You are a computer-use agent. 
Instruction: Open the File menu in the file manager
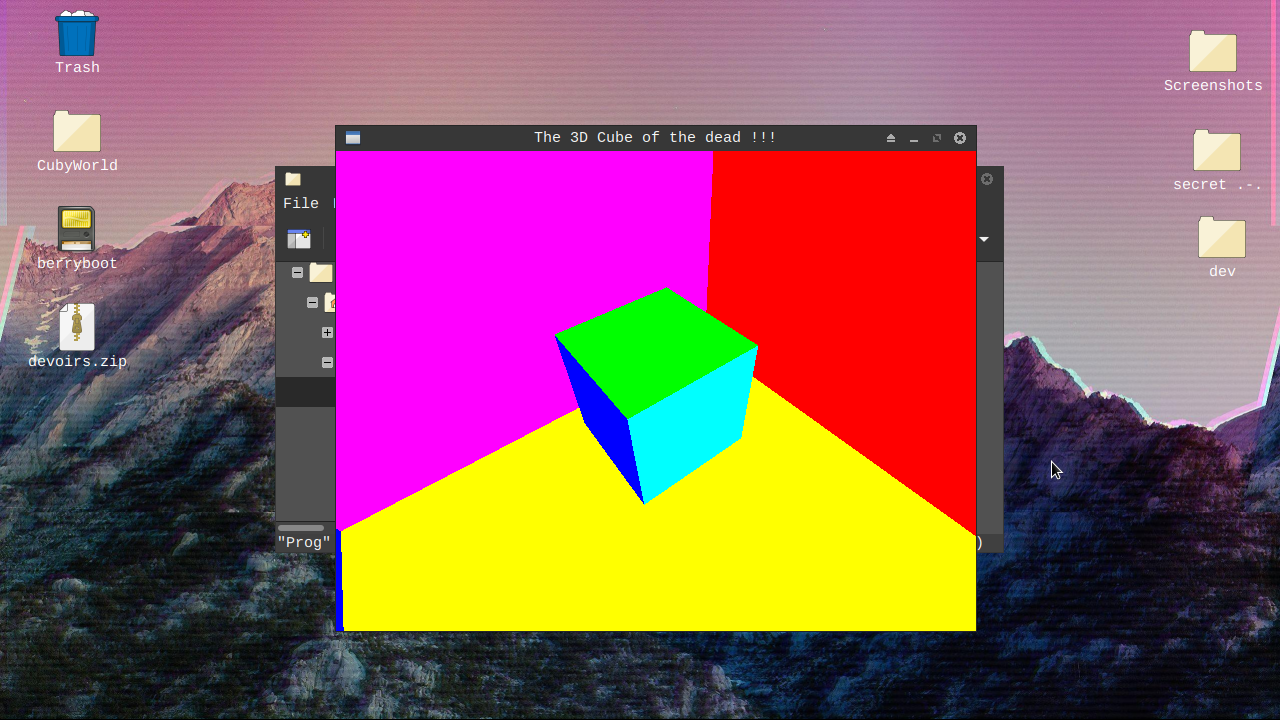[301, 203]
